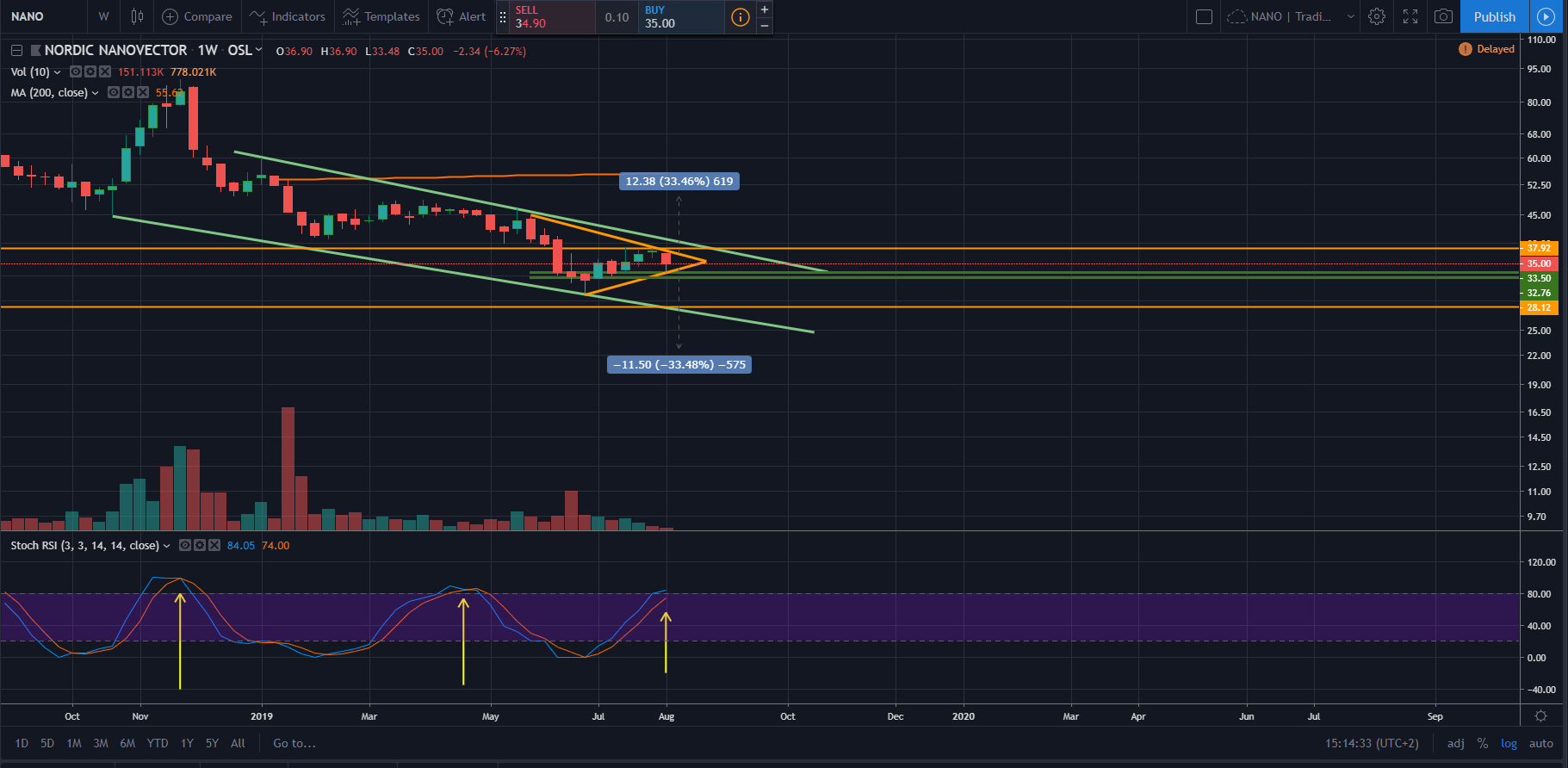This screenshot has width=1568, height=768.
Task: Click the NORDIC NANOVECTOR chart title
Action: (x=115, y=50)
